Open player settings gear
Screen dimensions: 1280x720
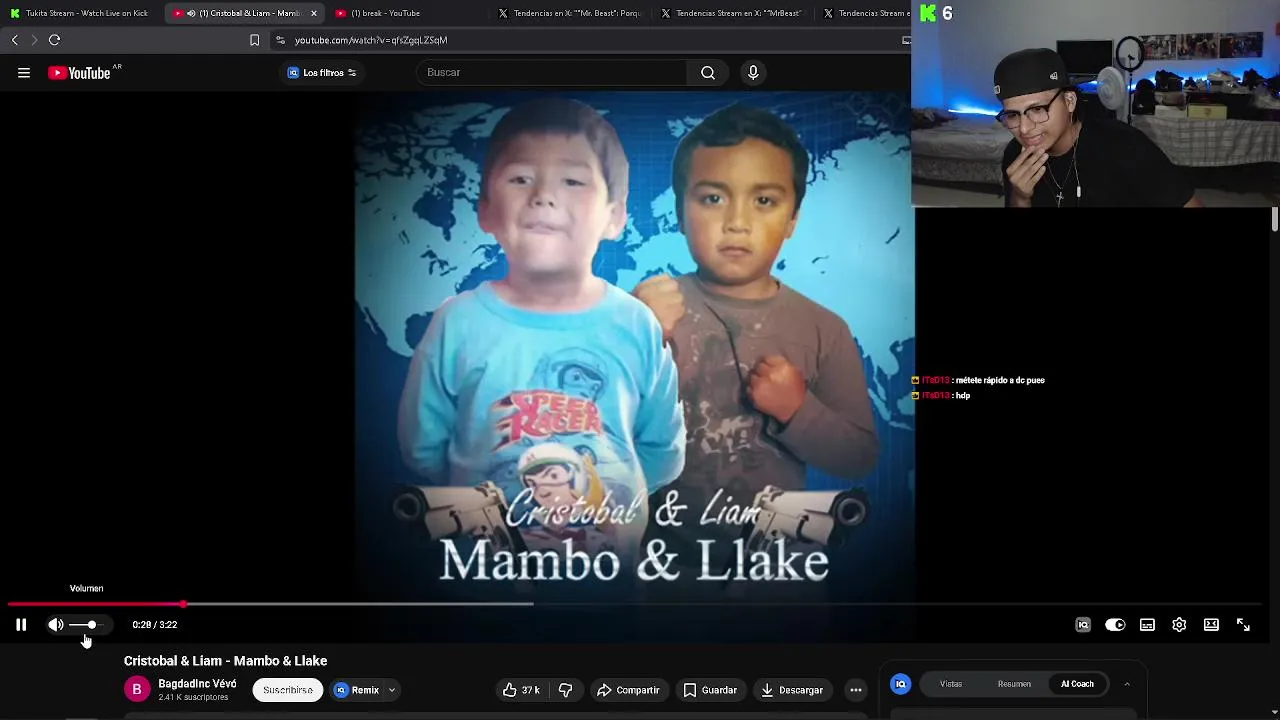(1179, 625)
